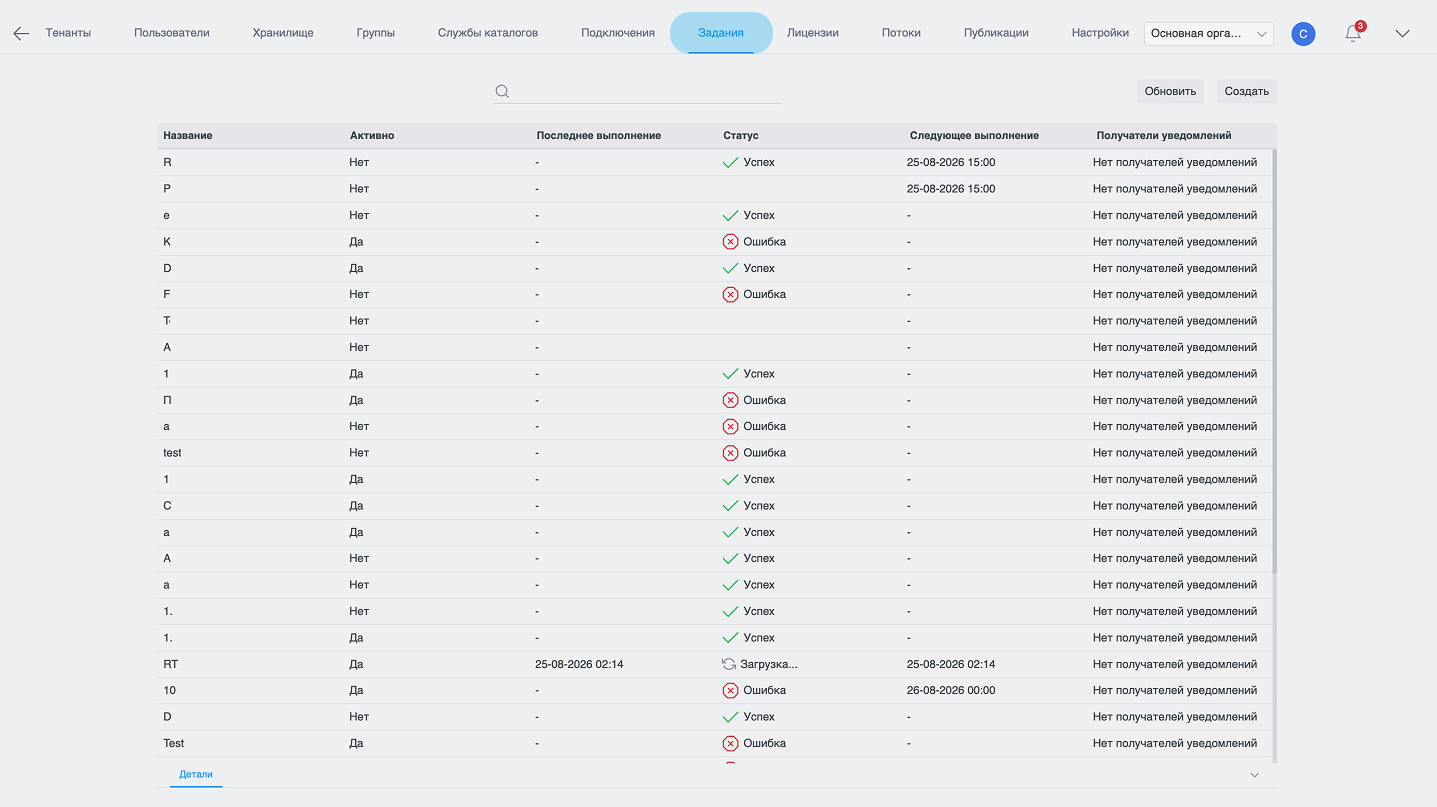This screenshot has height=807, width=1437.
Task: Click the back arrow icon
Action: (21, 33)
